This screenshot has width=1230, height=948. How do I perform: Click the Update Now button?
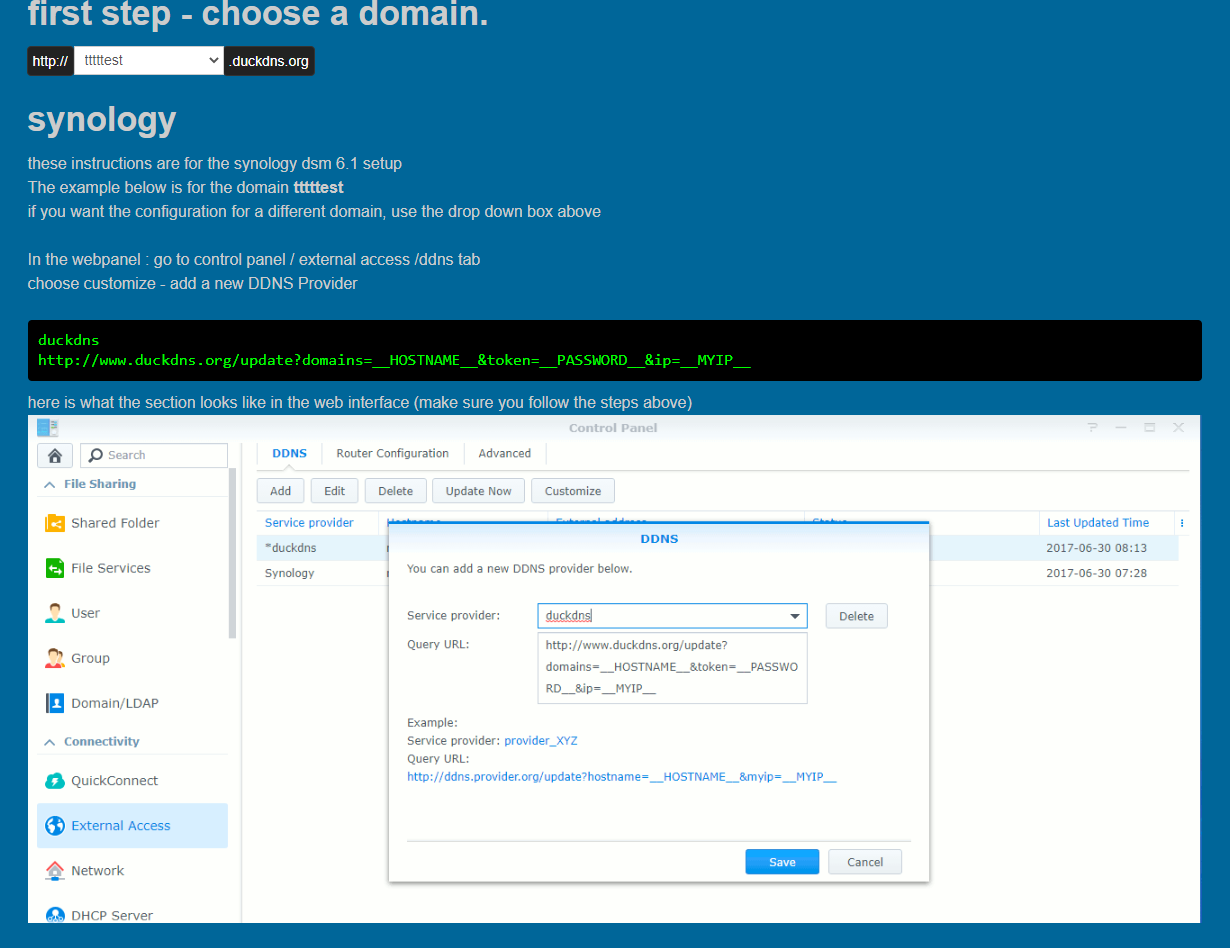pyautogui.click(x=479, y=491)
